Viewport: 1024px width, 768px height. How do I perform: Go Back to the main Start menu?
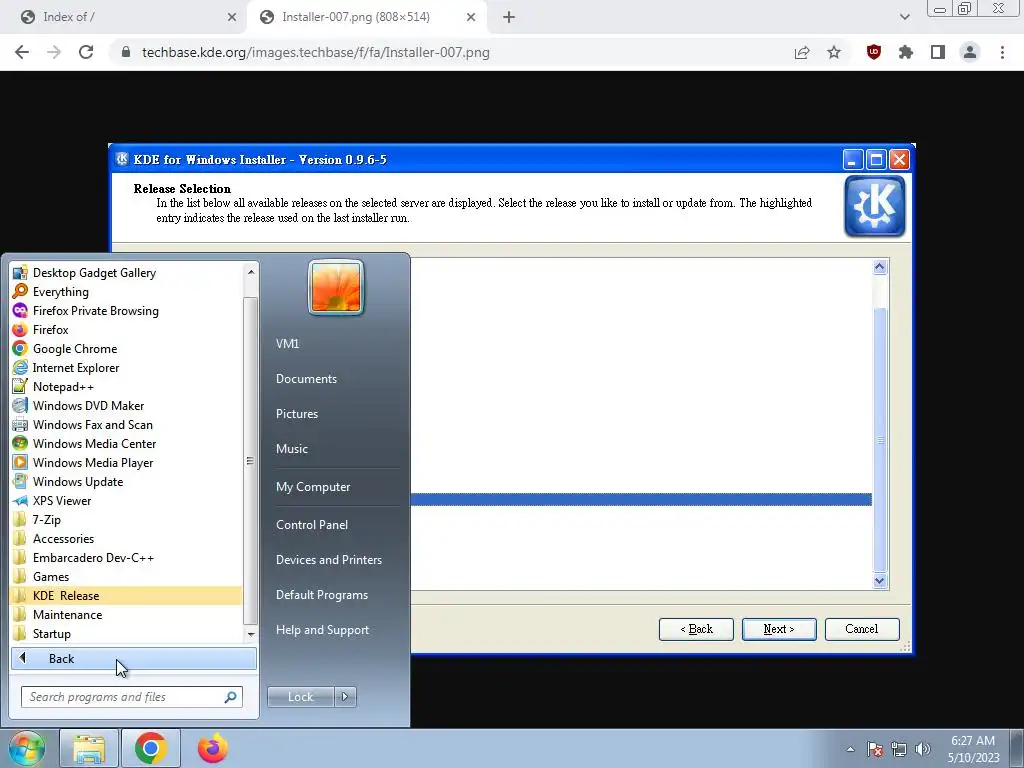[134, 658]
